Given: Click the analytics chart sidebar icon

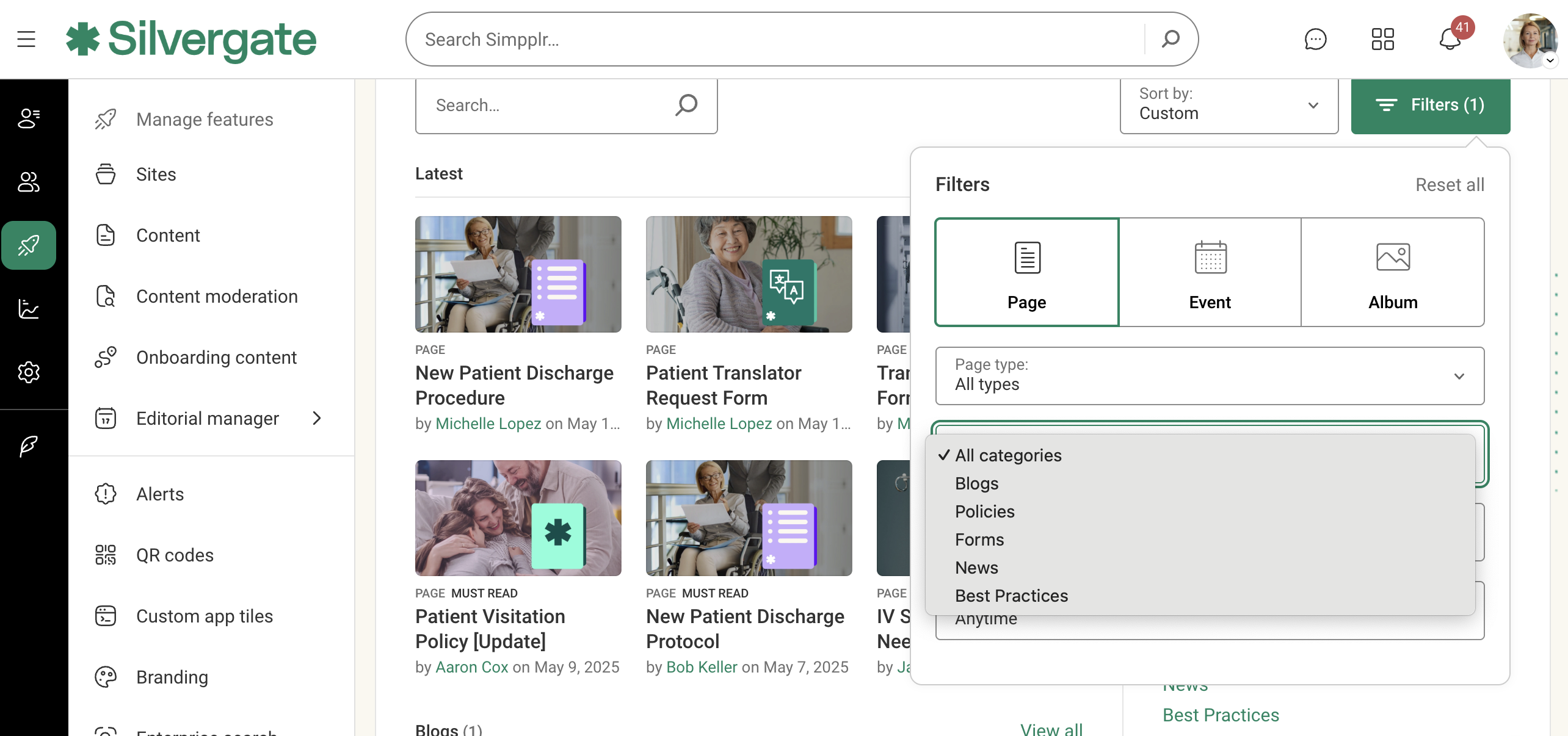Looking at the screenshot, I should (x=29, y=309).
